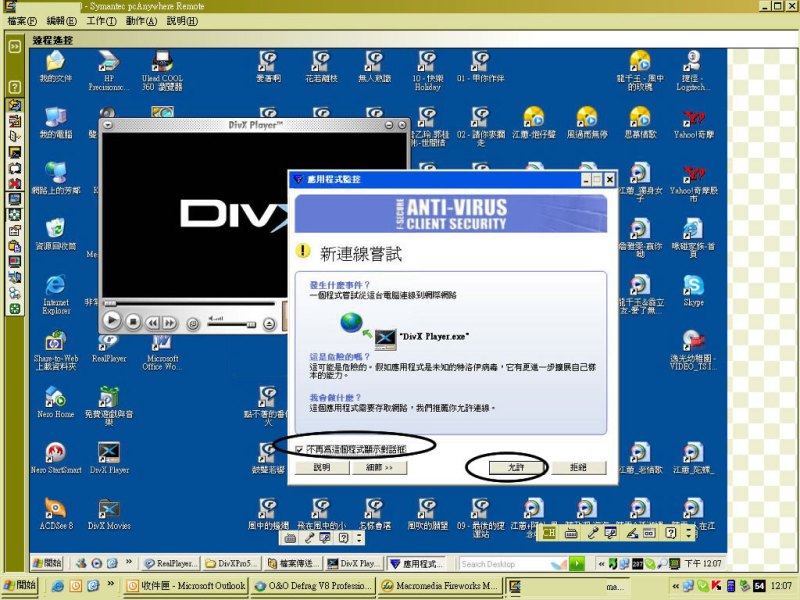Switch to DivXPro5 folder on remote taskbar
The height and width of the screenshot is (600, 800).
tap(232, 563)
